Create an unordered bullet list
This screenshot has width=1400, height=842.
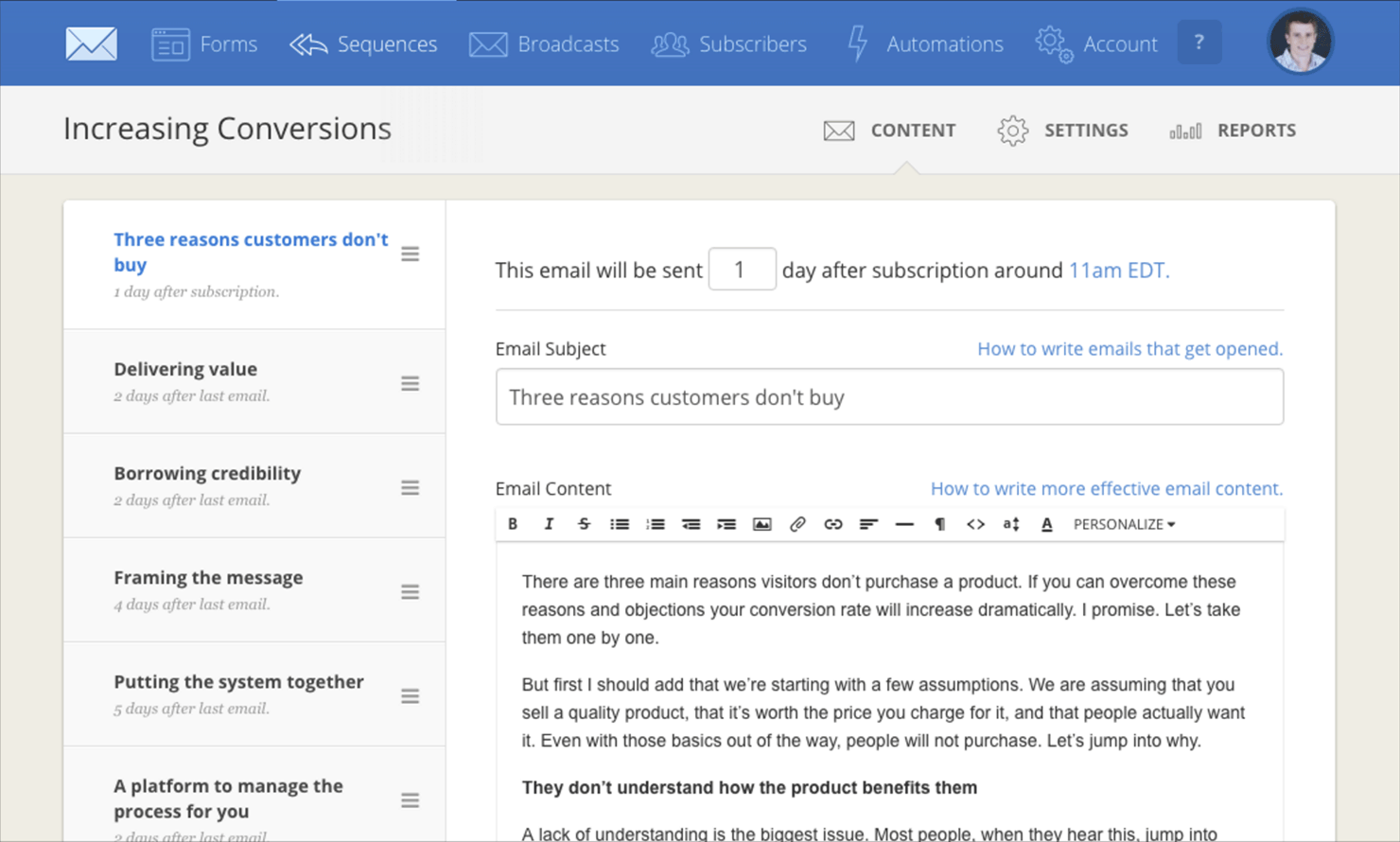(x=620, y=524)
